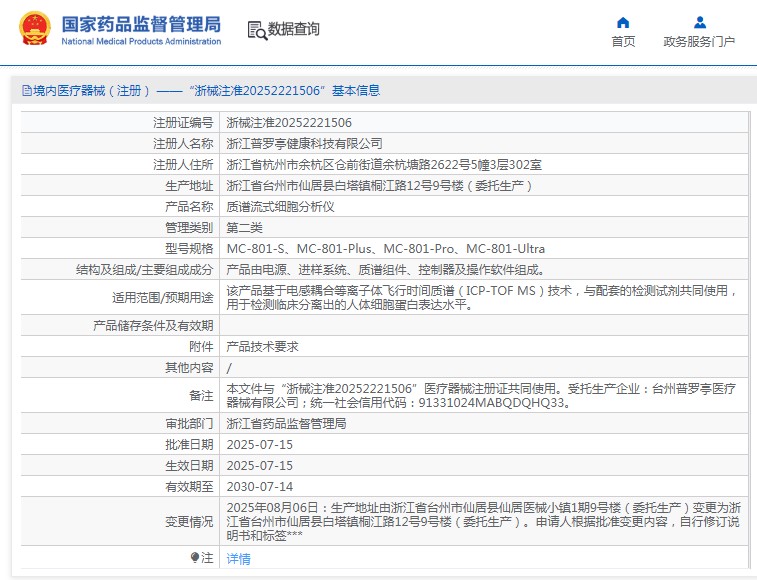This screenshot has width=757, height=580.
Task: Click the 数据查询 magnifier document icon
Action: tap(257, 30)
